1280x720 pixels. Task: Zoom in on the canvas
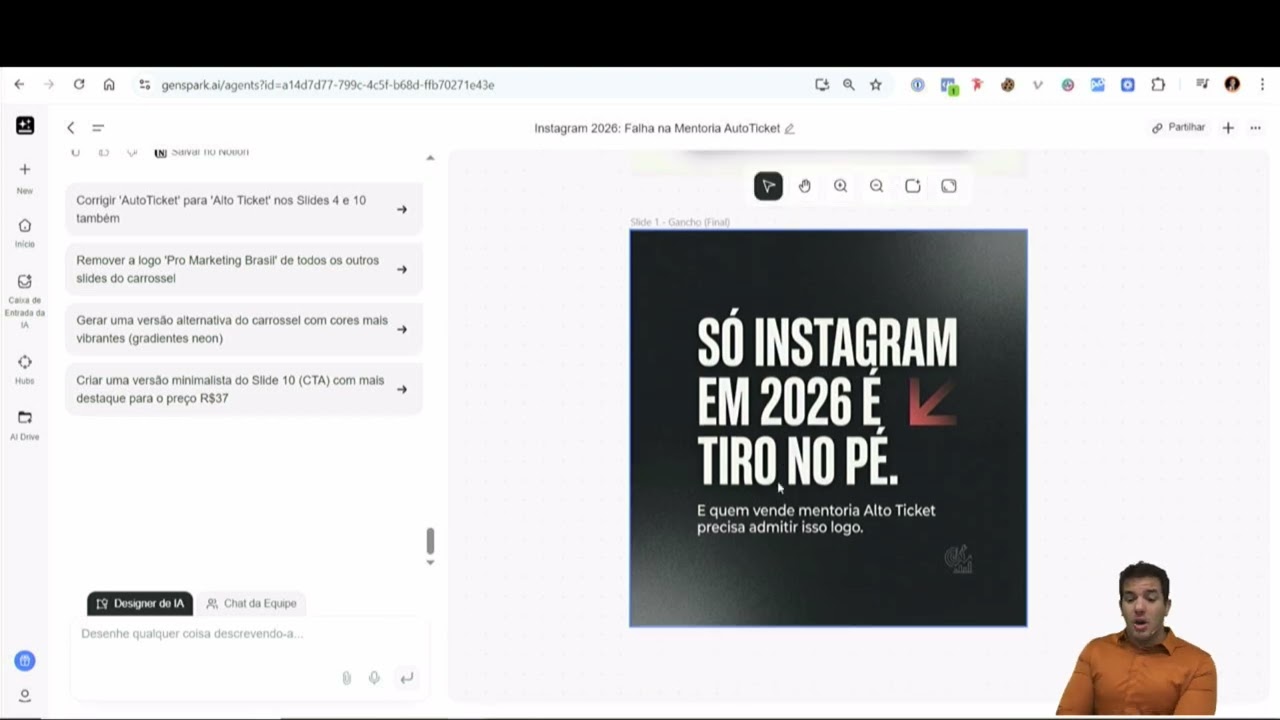pos(841,186)
